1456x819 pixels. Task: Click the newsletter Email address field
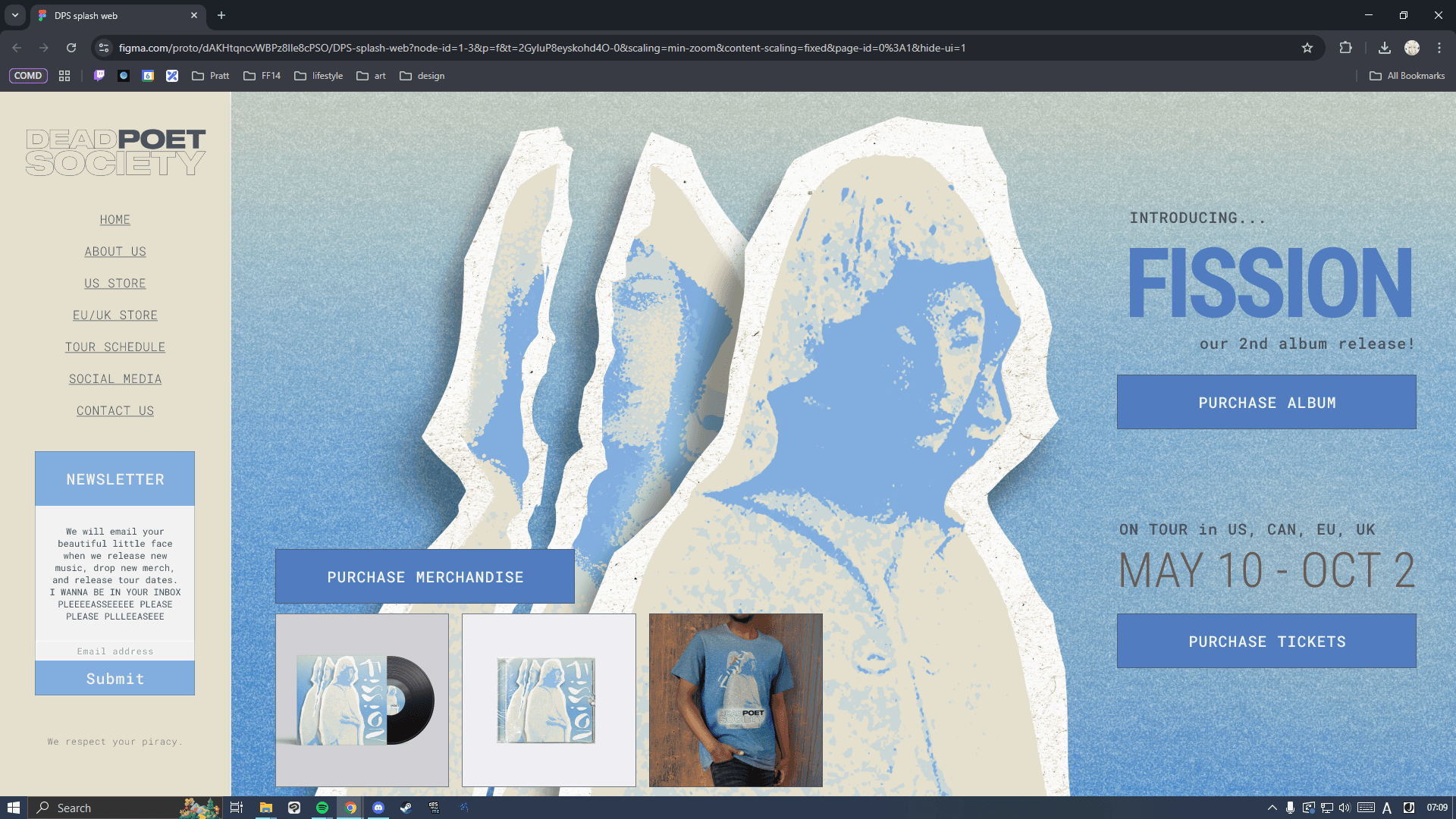pyautogui.click(x=115, y=651)
